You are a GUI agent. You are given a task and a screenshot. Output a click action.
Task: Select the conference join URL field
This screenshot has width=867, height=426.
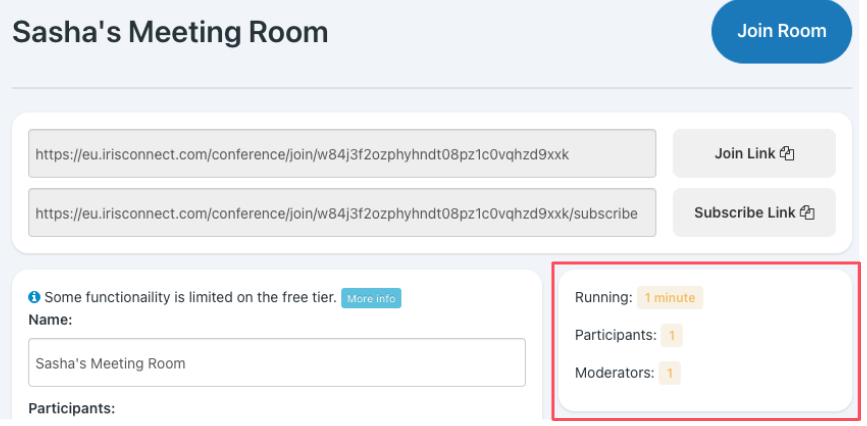[x=342, y=154]
